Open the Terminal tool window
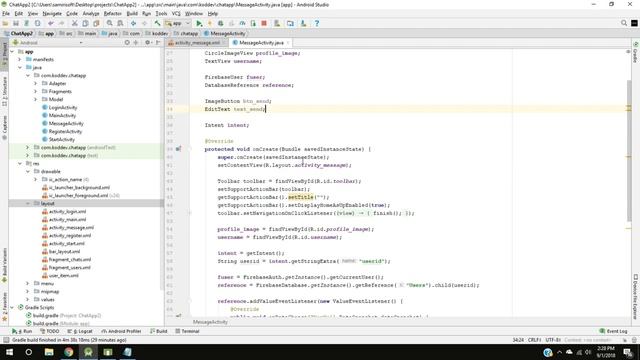 tap(187, 331)
